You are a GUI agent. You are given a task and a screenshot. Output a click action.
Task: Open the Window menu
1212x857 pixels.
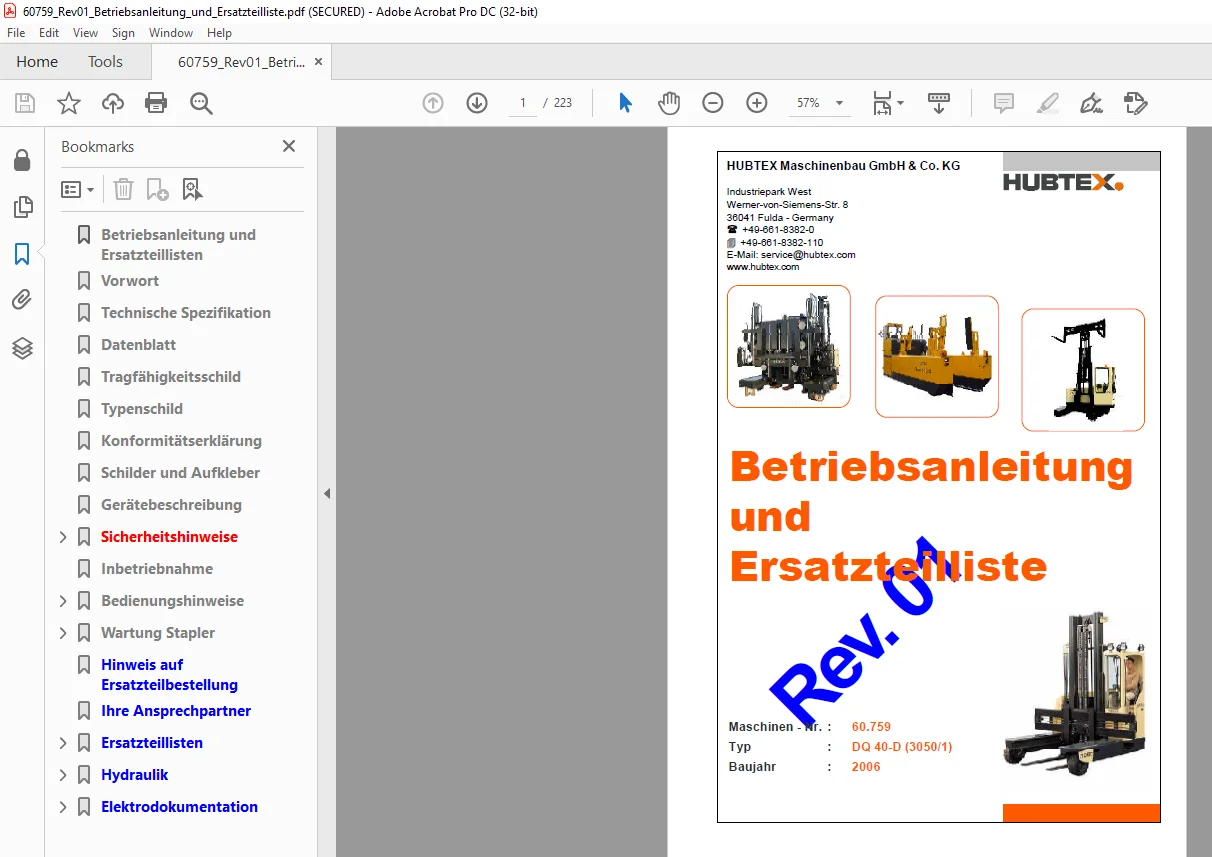pos(171,33)
